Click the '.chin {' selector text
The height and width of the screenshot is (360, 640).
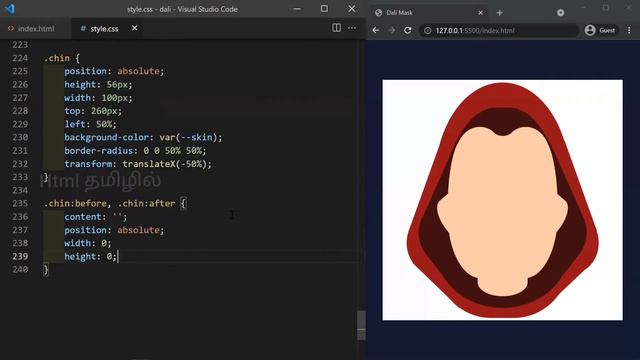click(62, 58)
